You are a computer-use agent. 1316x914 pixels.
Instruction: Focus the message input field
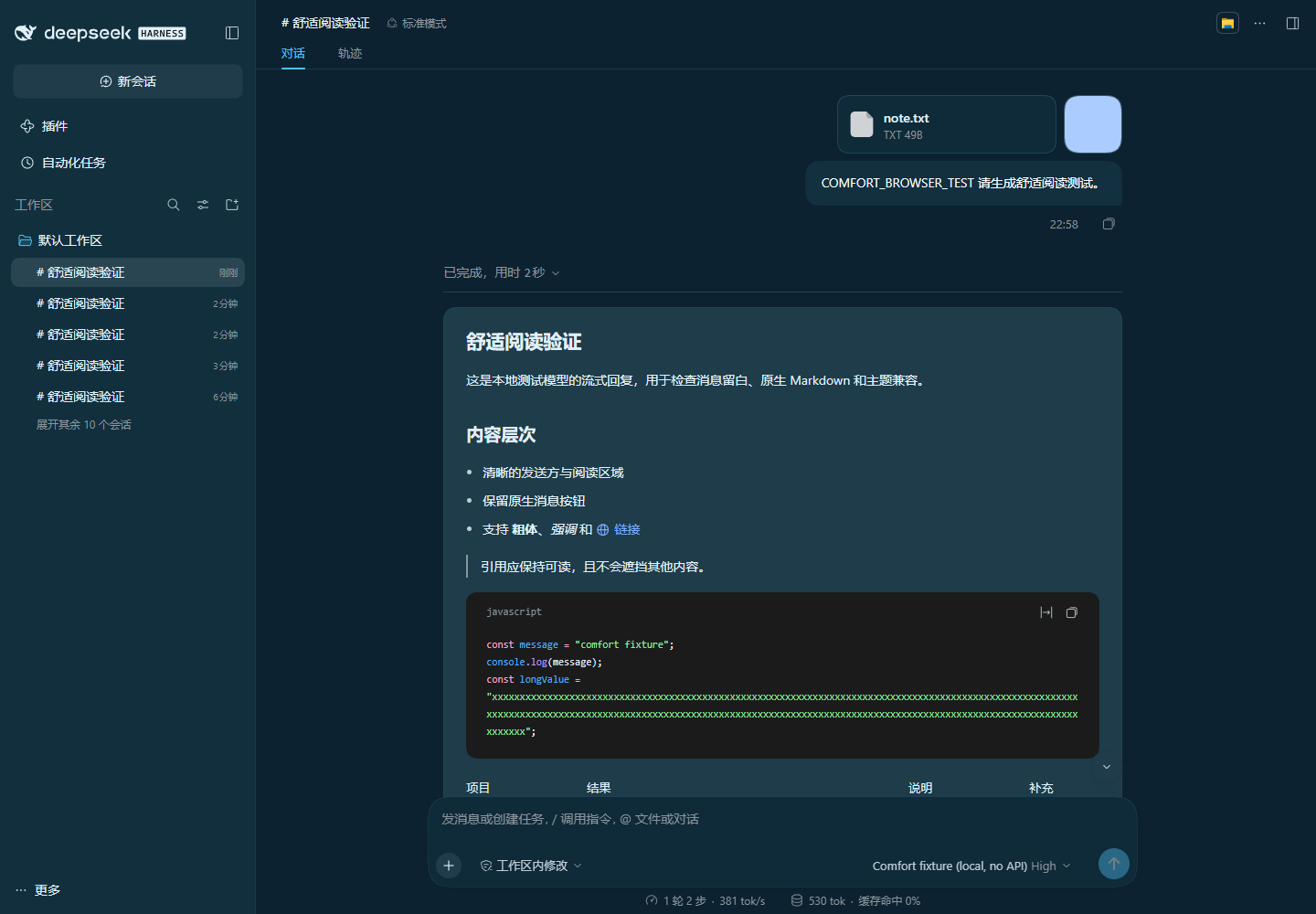click(782, 819)
